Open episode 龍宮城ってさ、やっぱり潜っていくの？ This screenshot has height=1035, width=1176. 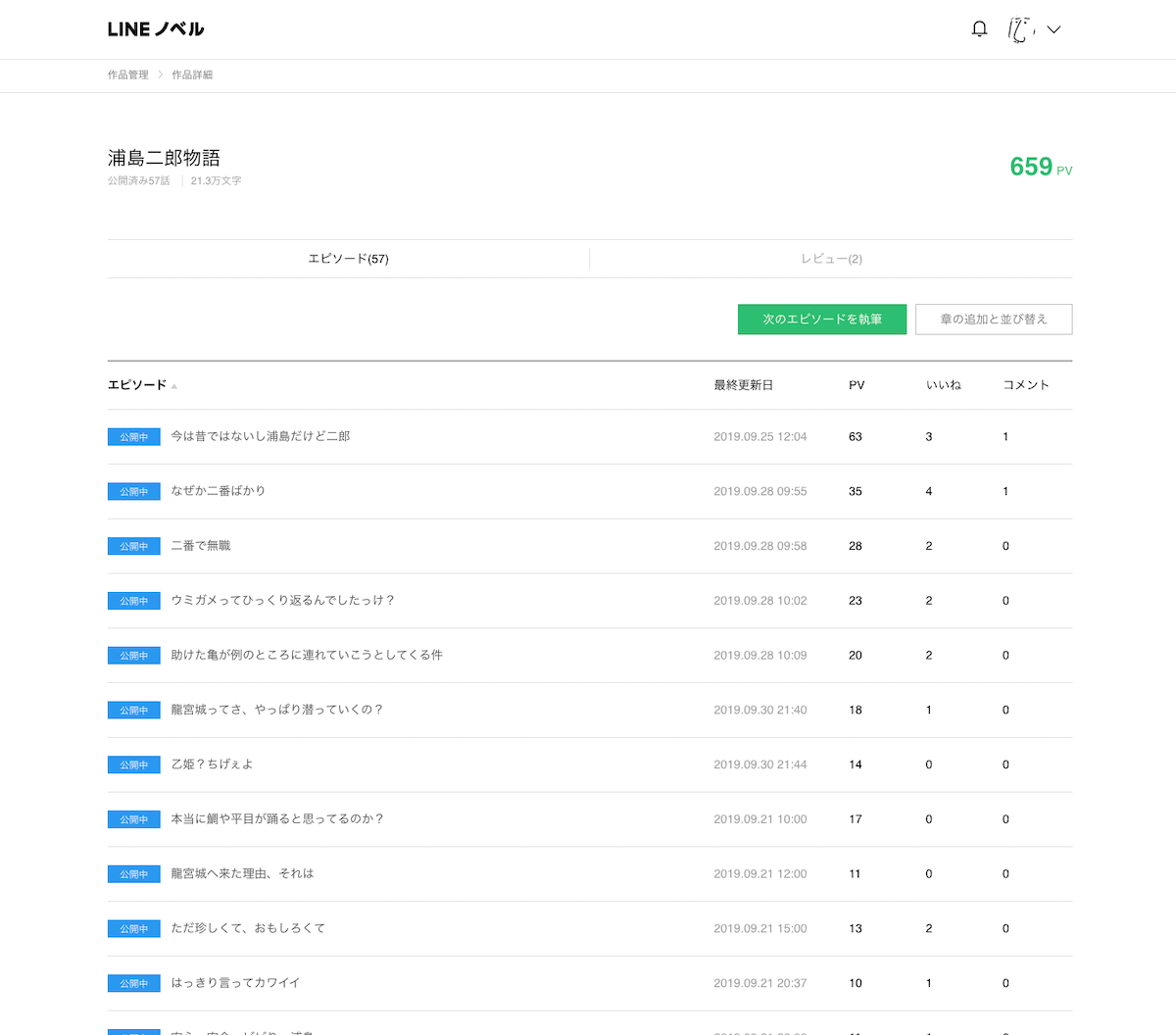click(x=276, y=710)
